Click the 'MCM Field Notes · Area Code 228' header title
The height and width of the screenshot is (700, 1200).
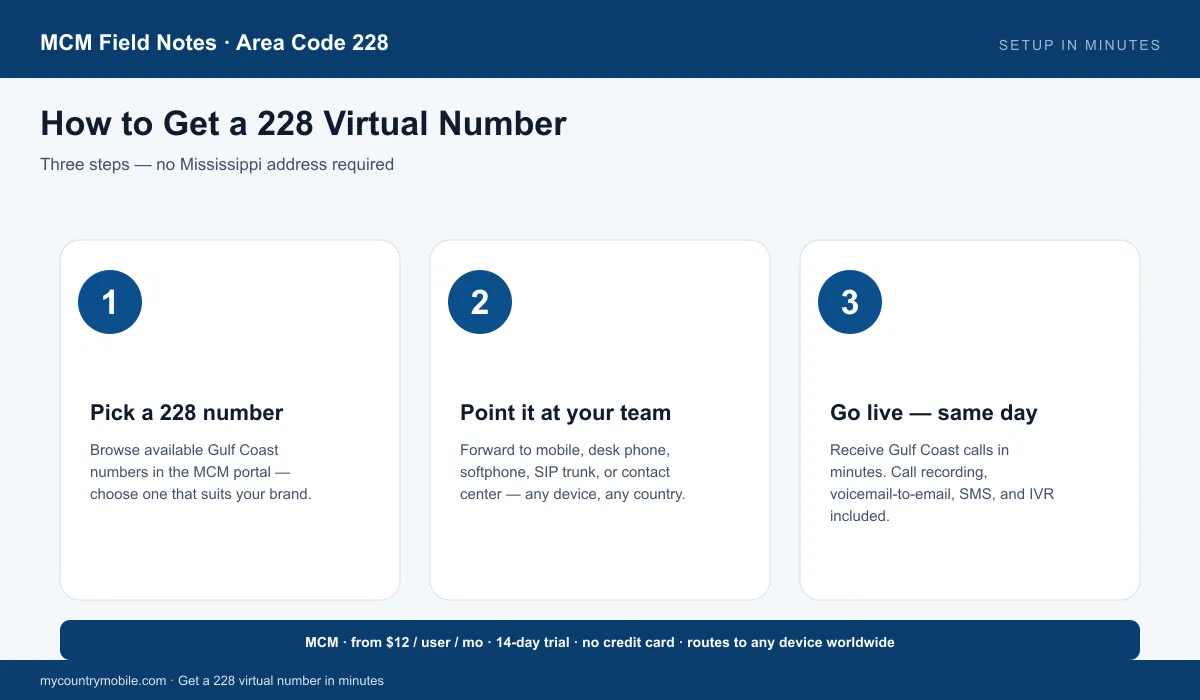click(214, 43)
